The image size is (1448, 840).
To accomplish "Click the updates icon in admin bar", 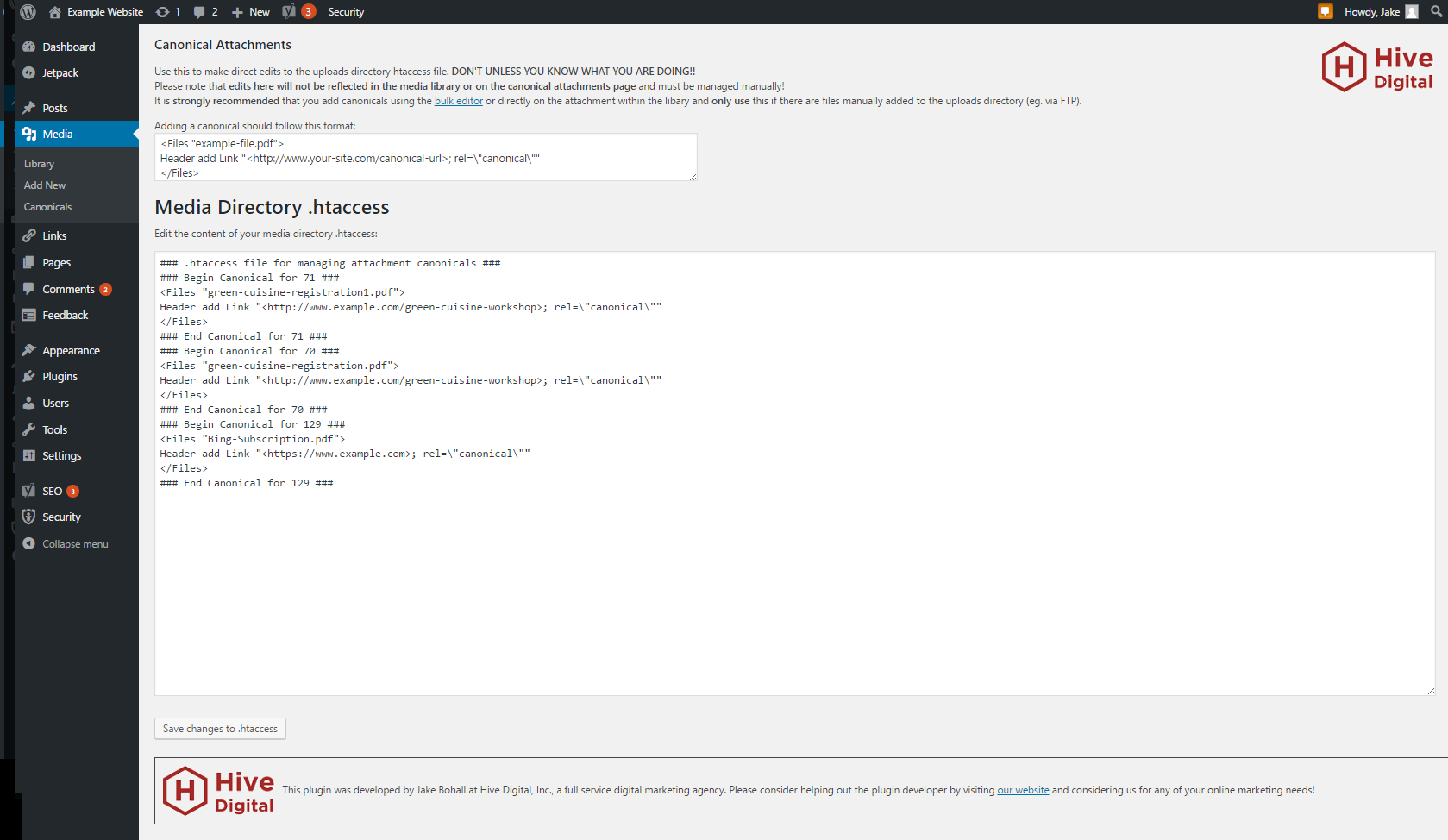I will tap(162, 12).
